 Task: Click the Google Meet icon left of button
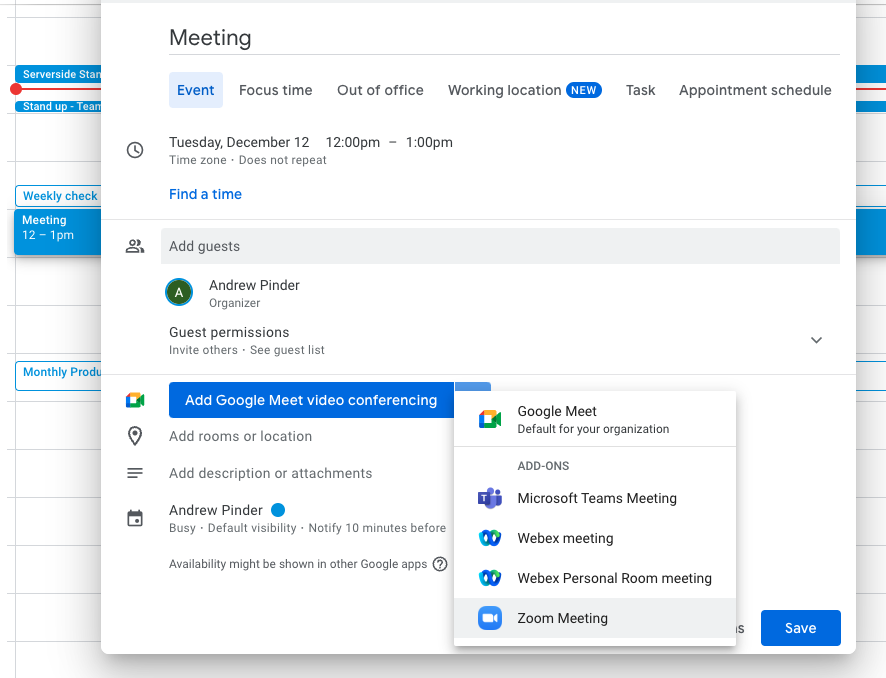(135, 400)
